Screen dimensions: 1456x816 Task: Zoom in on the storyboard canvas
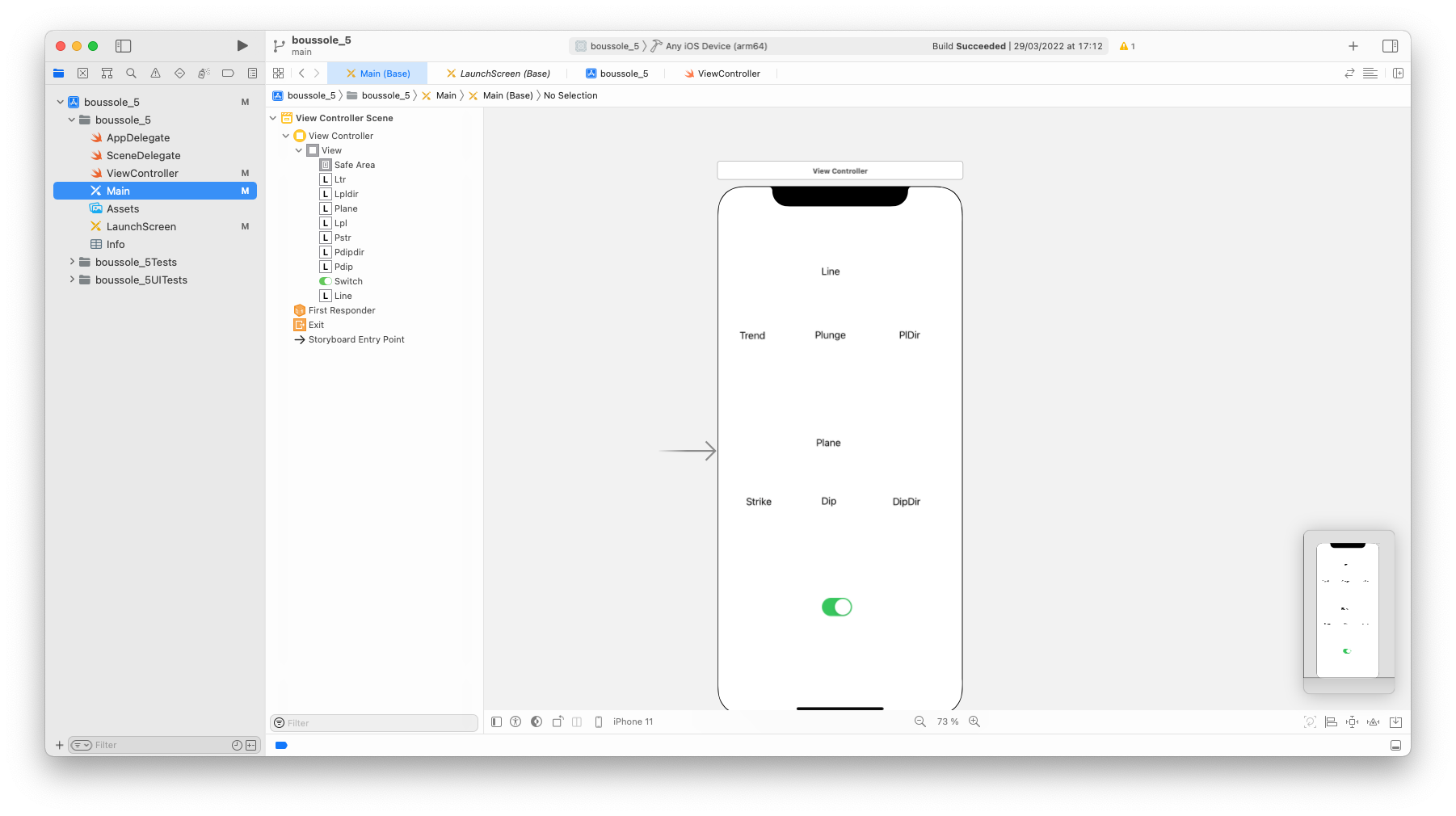tap(974, 721)
